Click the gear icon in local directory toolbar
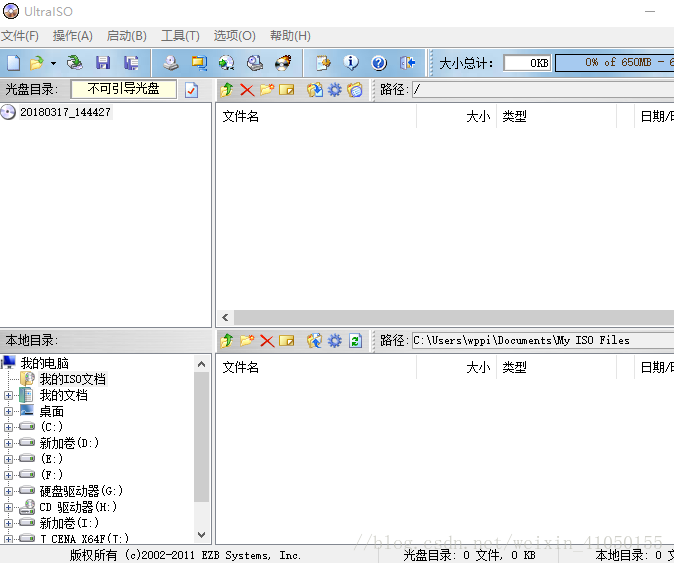This screenshot has height=563, width=674. click(335, 341)
